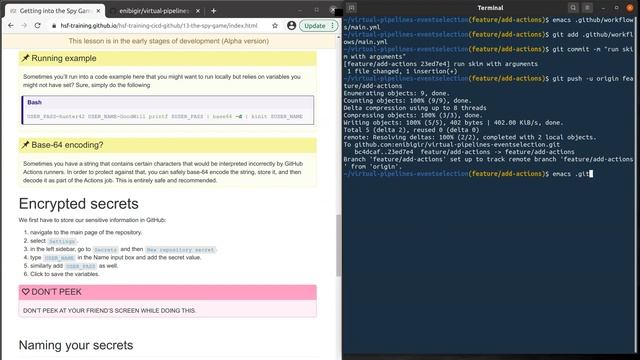This screenshot has height=360, width=640.
Task: Click the terminal prompt line with emacs .git
Action: point(468,174)
